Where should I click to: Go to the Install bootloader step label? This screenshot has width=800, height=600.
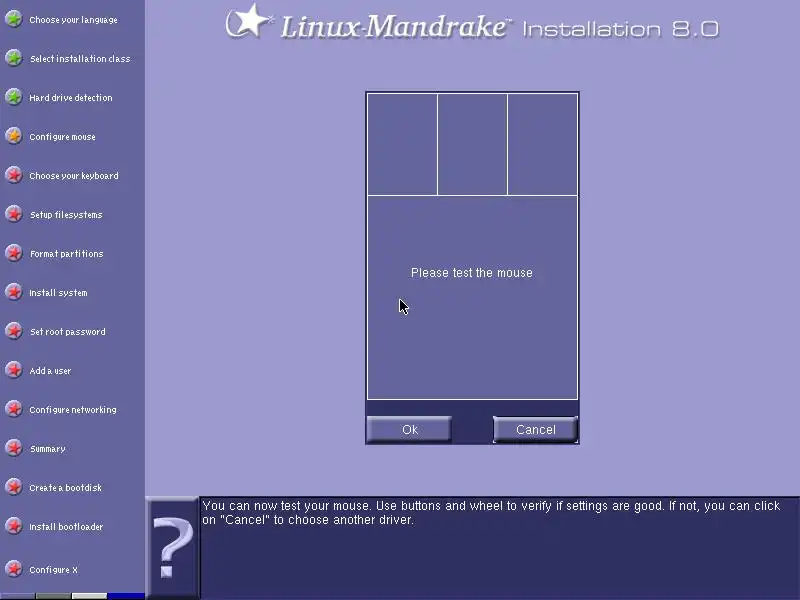66,527
